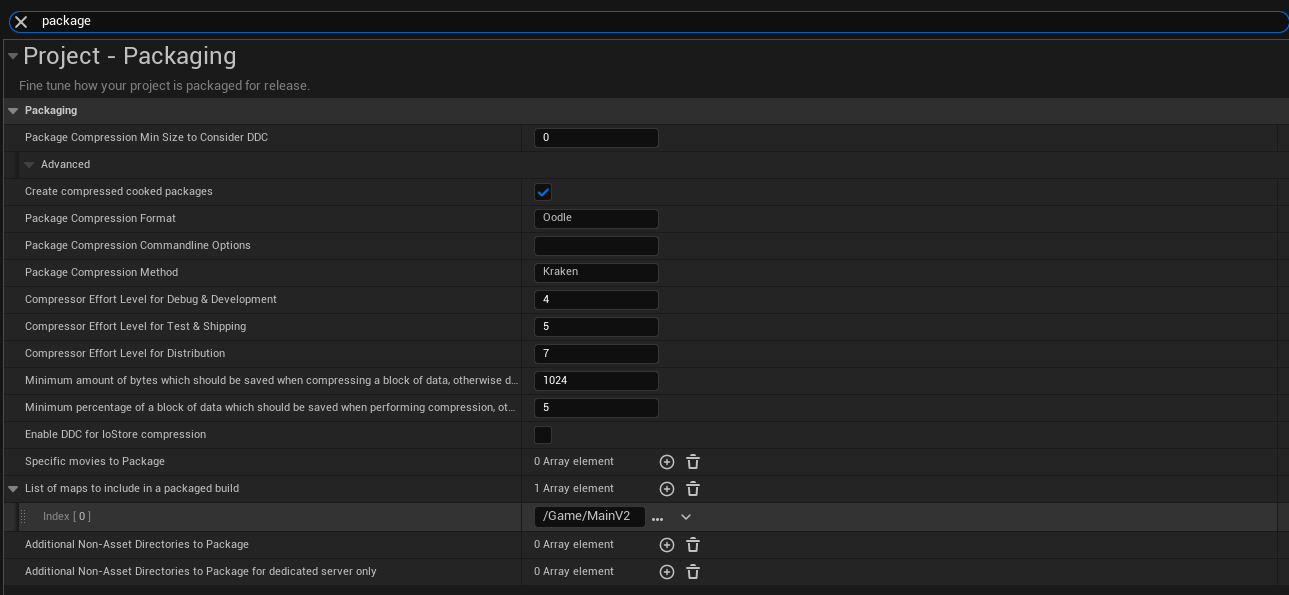Edit Compressor Effort Level for Debug & Development
This screenshot has width=1289, height=595.
click(596, 300)
